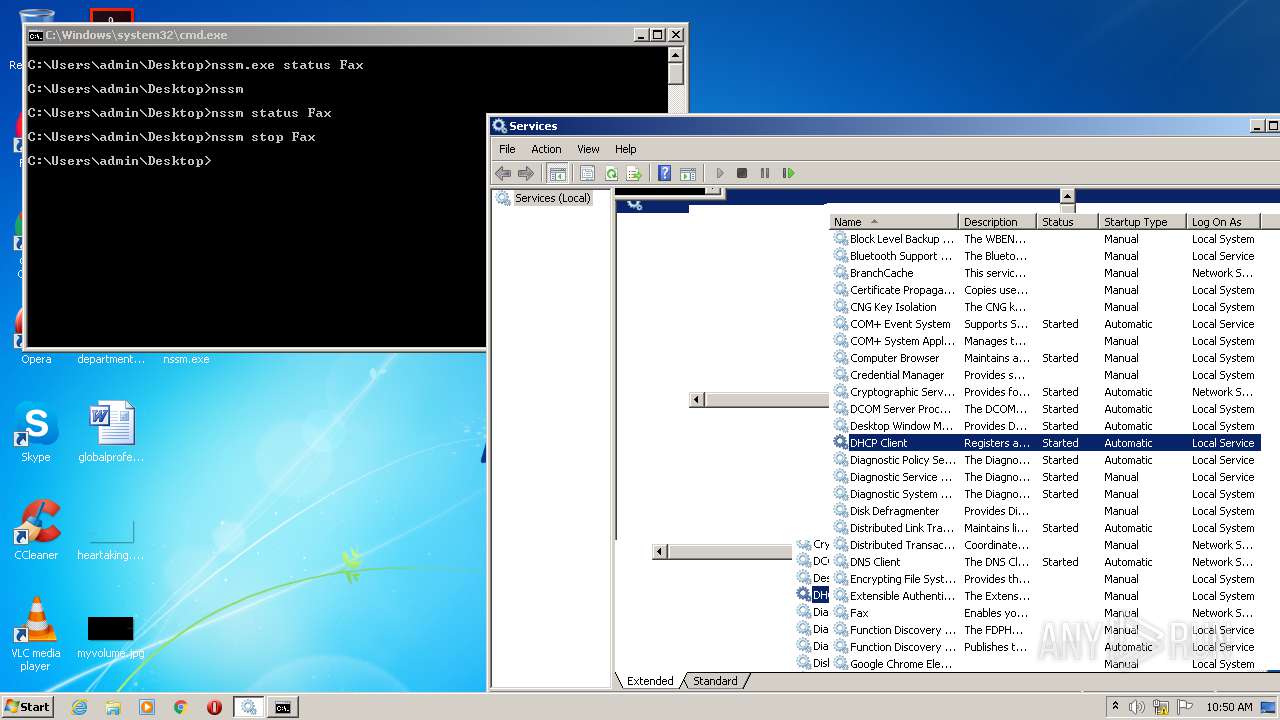This screenshot has width=1280, height=720.
Task: Launch Opera from the taskbar
Action: 214,707
